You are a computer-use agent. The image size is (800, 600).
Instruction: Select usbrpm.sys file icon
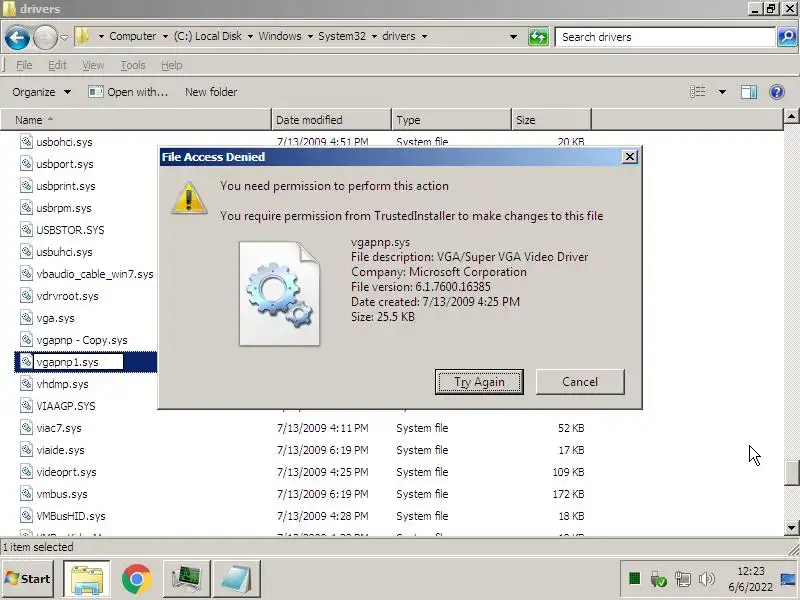point(27,207)
